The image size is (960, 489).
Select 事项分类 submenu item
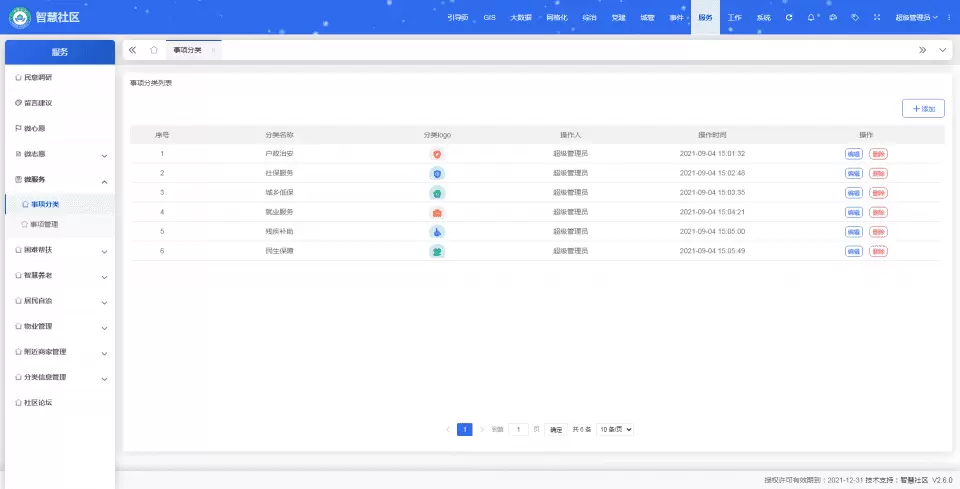point(59,204)
